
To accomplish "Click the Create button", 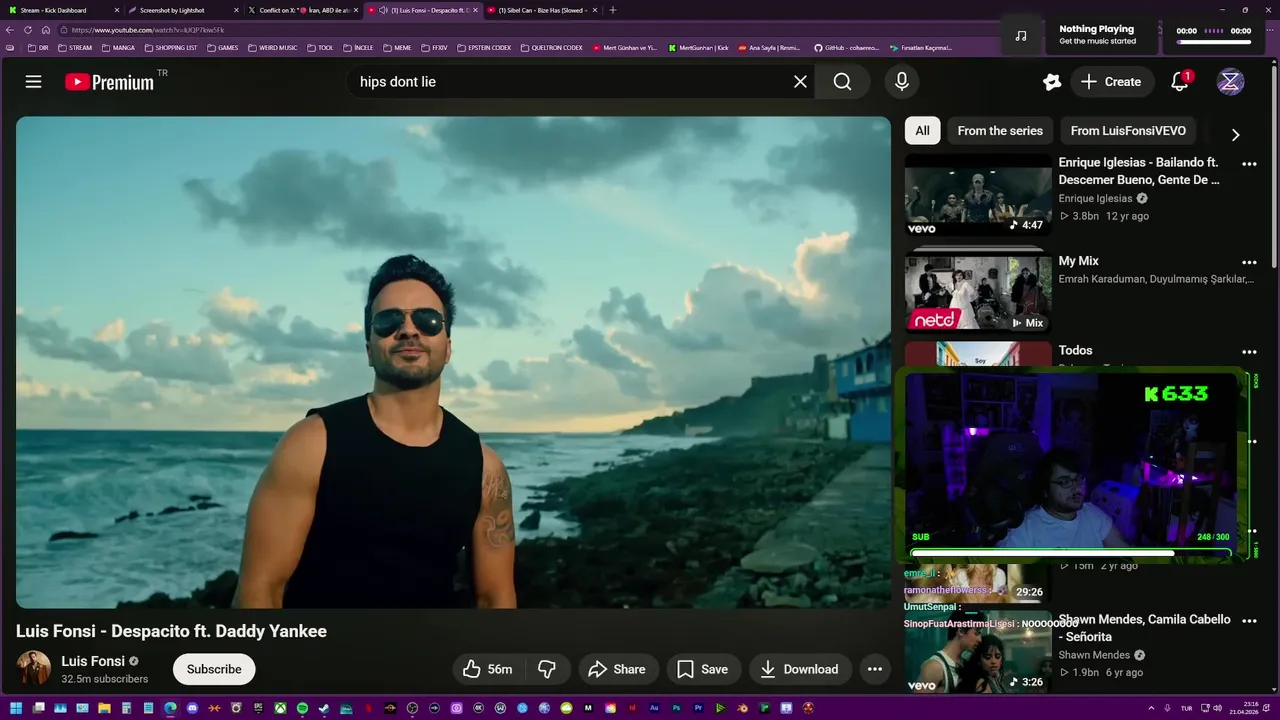I will 1110,82.
